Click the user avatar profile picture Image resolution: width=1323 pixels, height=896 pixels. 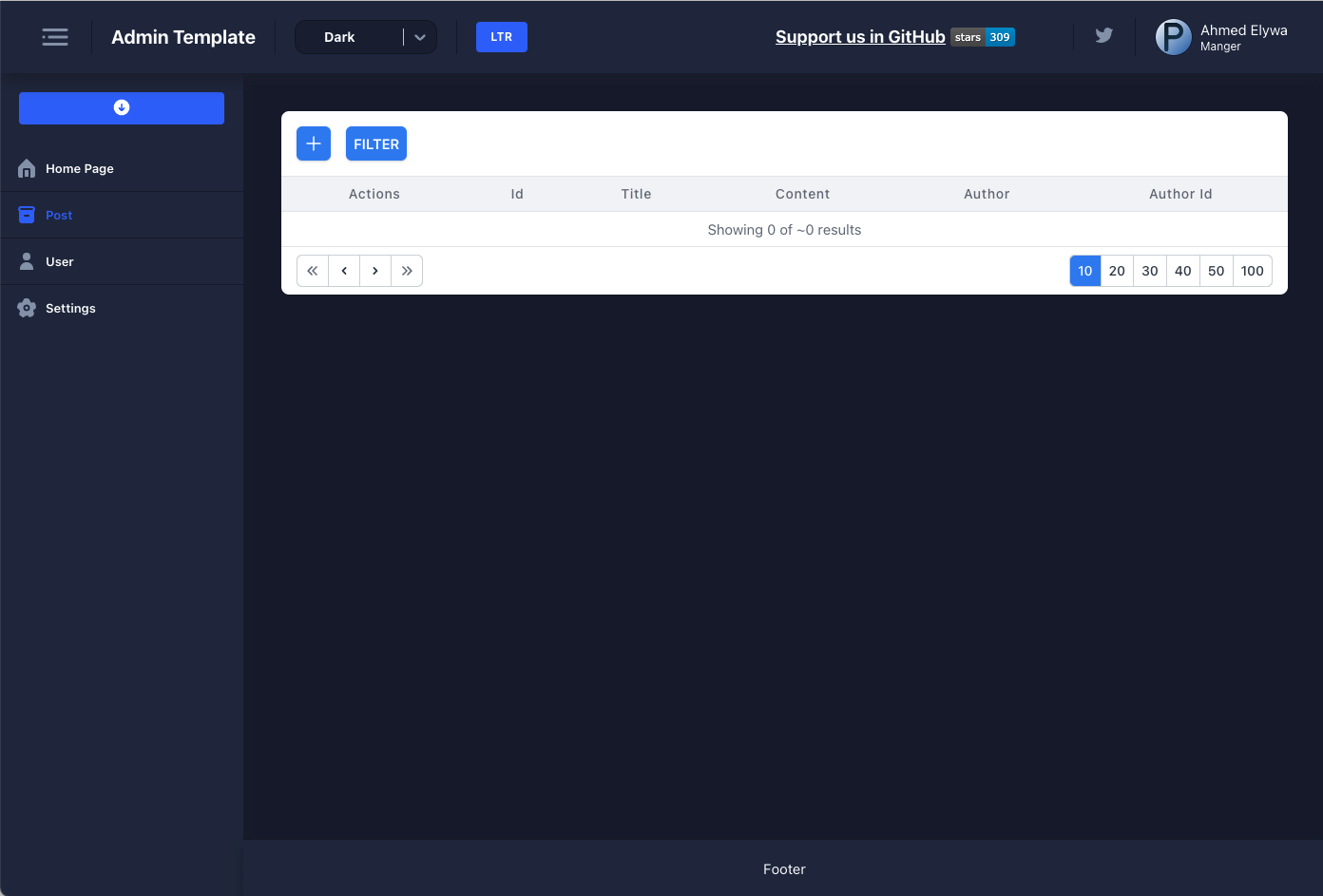click(x=1173, y=37)
